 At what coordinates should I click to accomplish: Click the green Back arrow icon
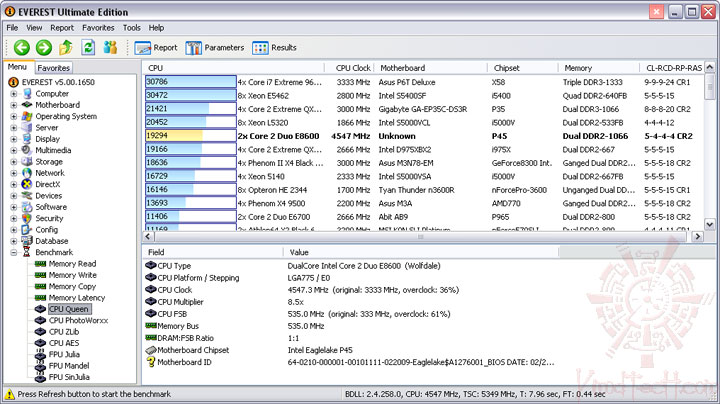(x=22, y=47)
